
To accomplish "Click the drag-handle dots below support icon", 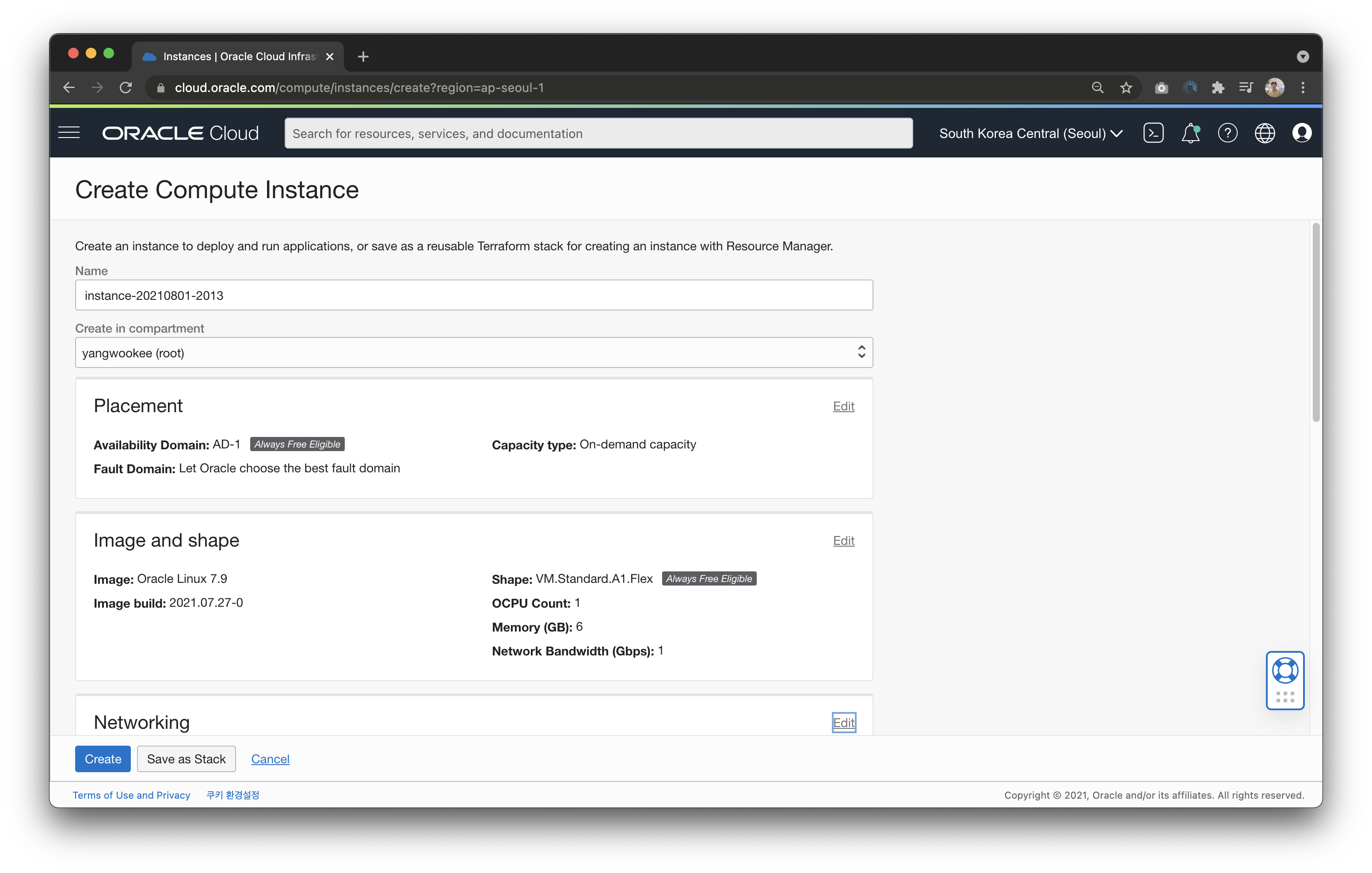I will click(x=1285, y=697).
